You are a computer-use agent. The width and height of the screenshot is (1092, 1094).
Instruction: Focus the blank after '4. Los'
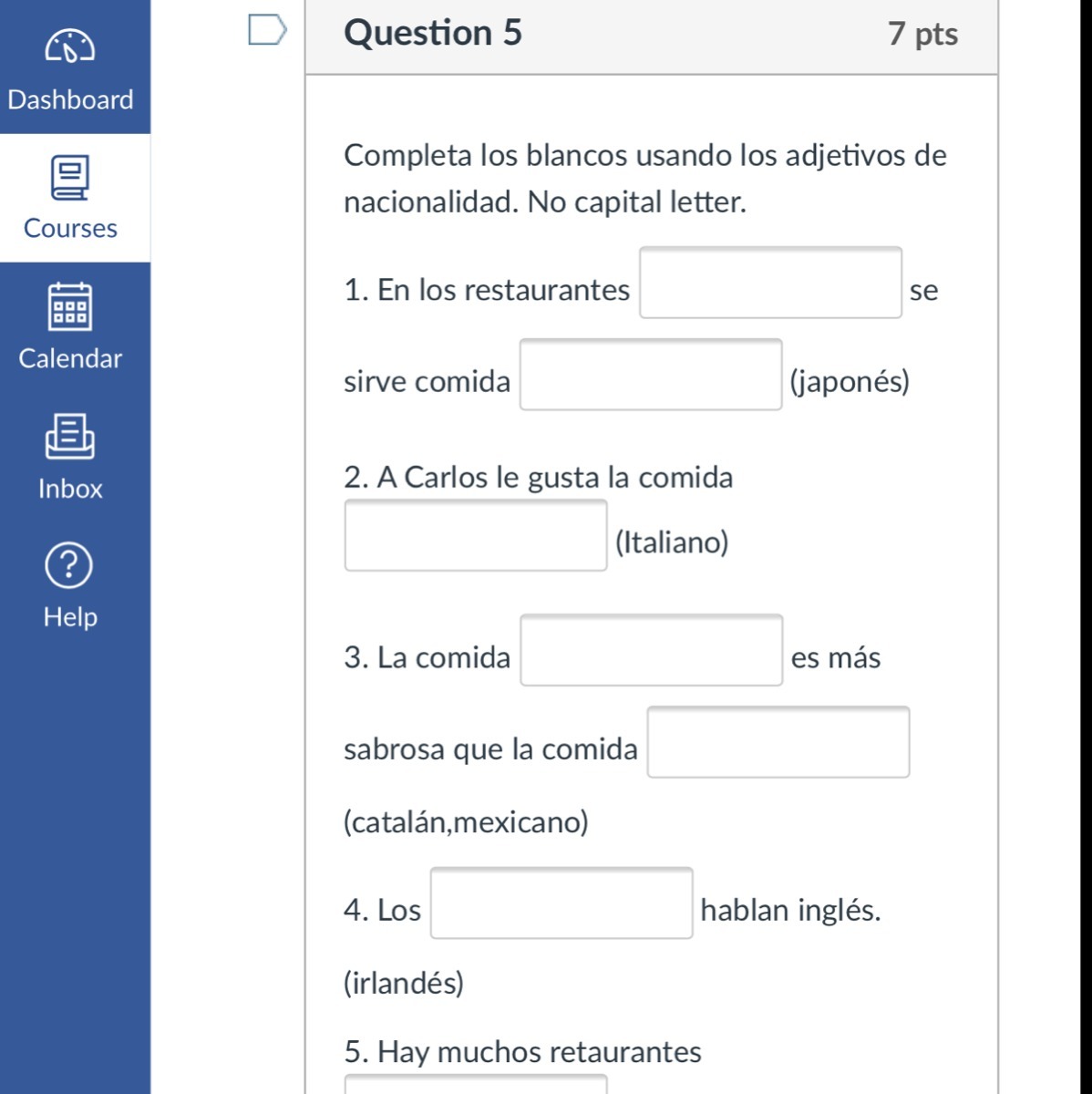(x=561, y=903)
